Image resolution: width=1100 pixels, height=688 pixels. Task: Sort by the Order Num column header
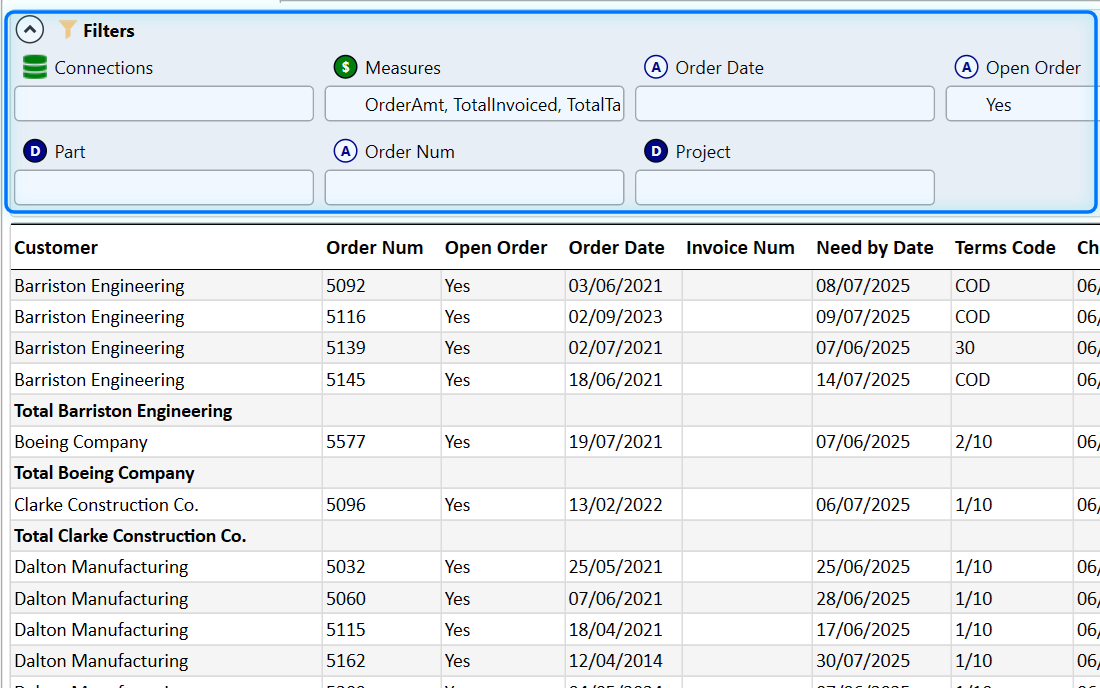pyautogui.click(x=375, y=248)
